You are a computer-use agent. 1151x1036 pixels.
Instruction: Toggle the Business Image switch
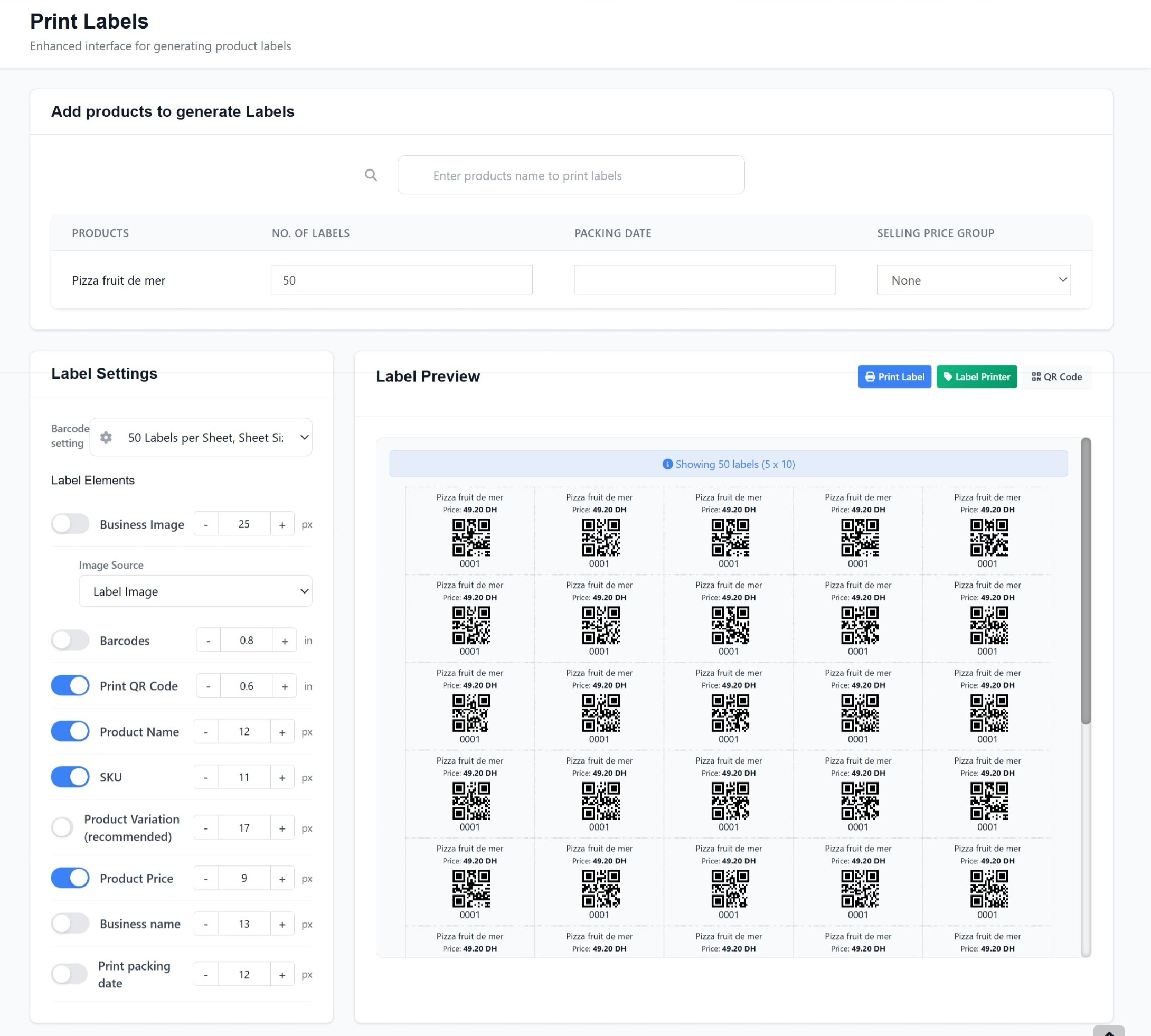tap(70, 524)
